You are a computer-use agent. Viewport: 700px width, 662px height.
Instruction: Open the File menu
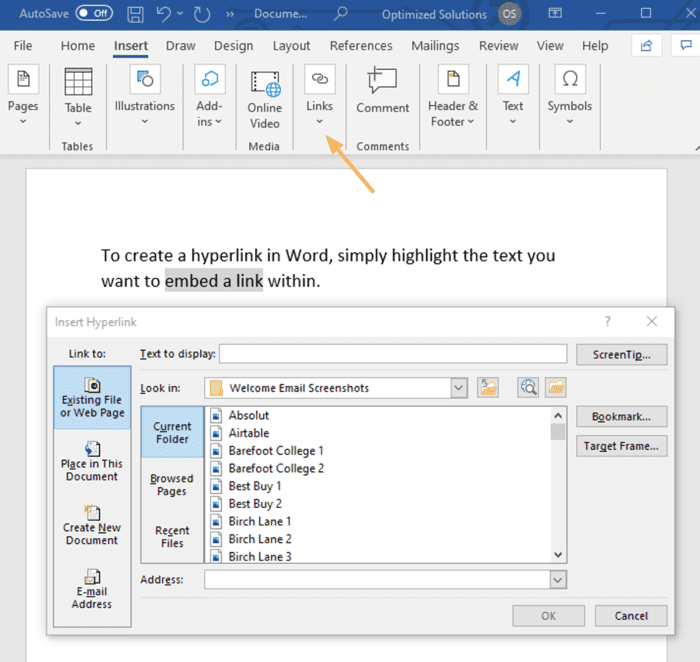(23, 46)
